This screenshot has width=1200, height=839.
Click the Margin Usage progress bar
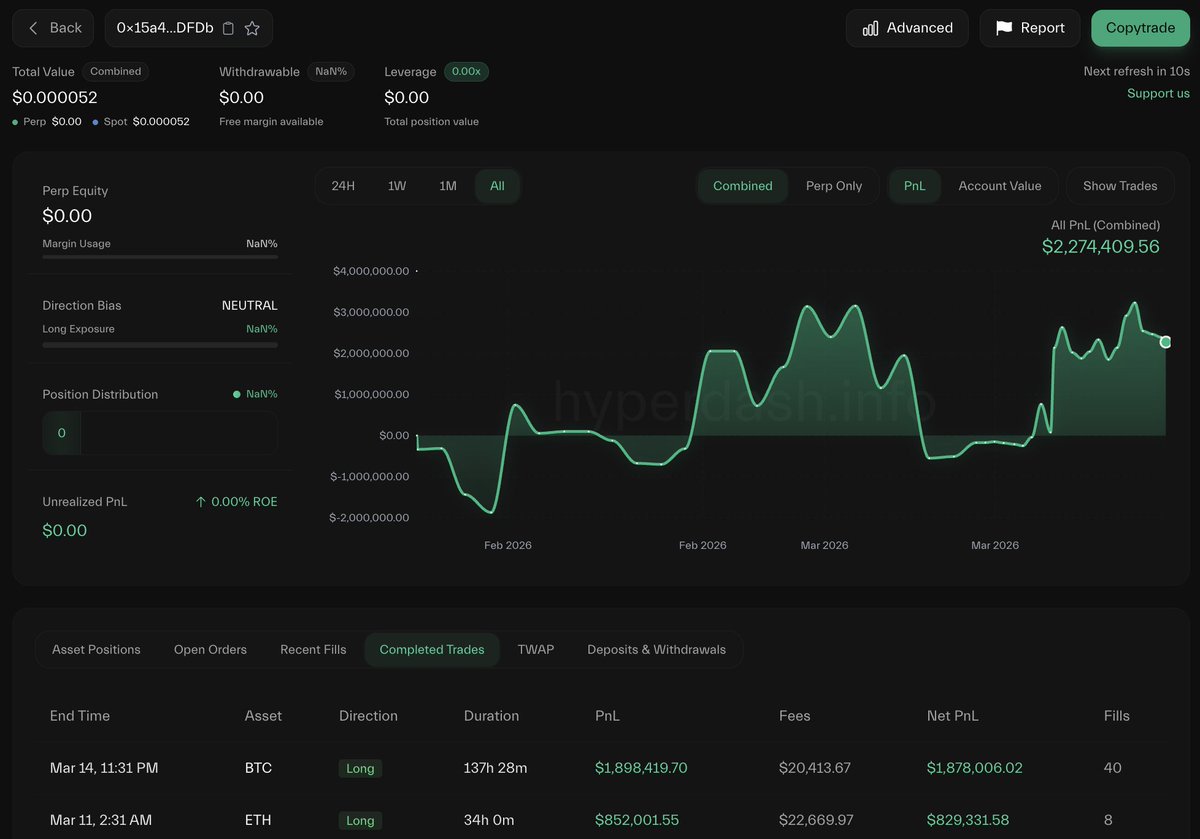[160, 257]
